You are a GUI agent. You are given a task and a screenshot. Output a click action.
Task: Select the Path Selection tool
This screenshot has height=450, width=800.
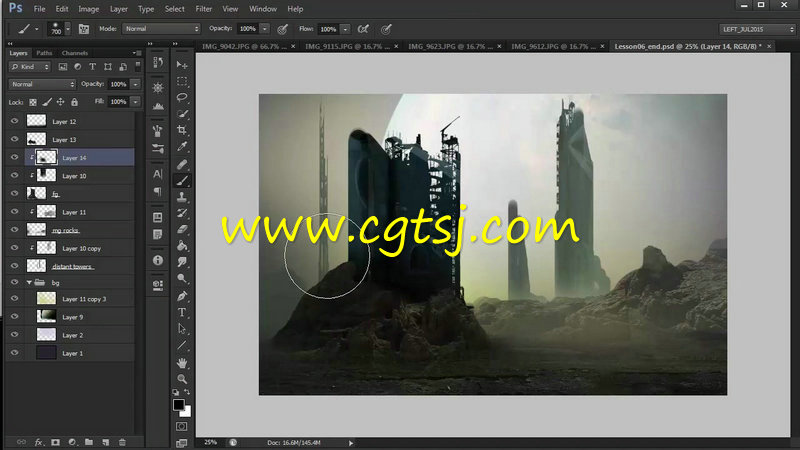182,329
